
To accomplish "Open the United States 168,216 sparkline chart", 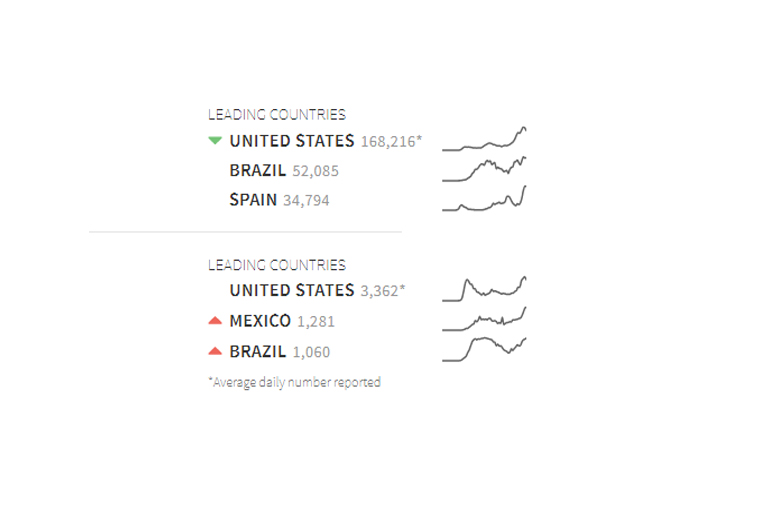I will pyautogui.click(x=484, y=139).
